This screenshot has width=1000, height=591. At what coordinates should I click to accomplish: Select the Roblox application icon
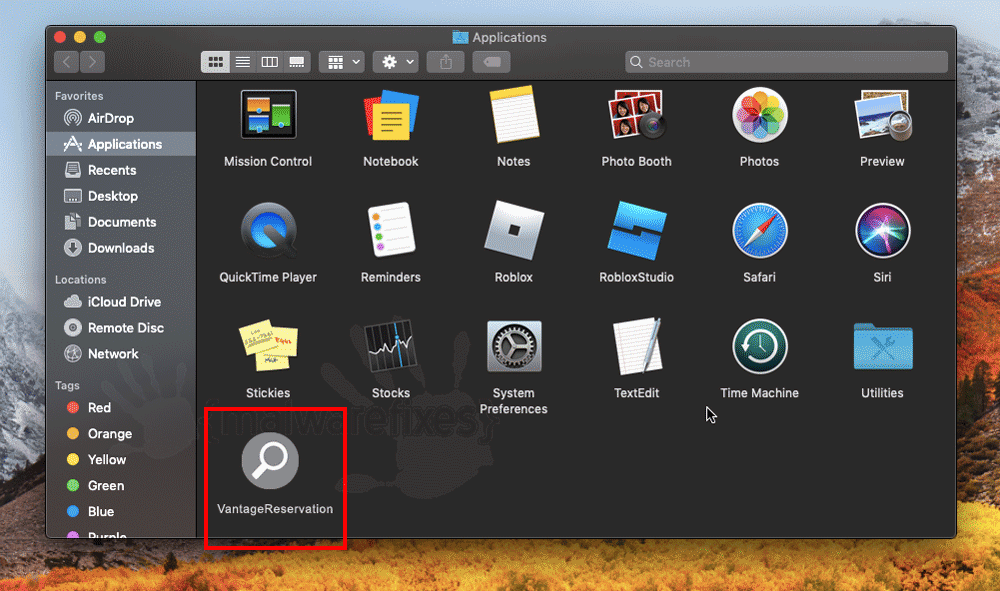pyautogui.click(x=514, y=230)
